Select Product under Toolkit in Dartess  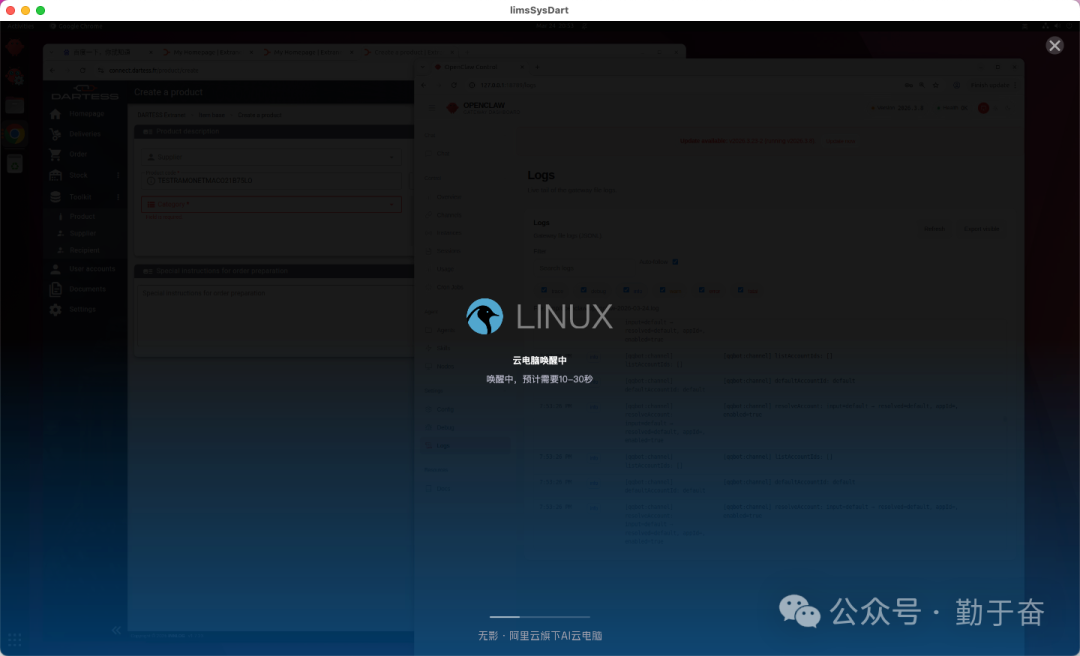tap(82, 216)
